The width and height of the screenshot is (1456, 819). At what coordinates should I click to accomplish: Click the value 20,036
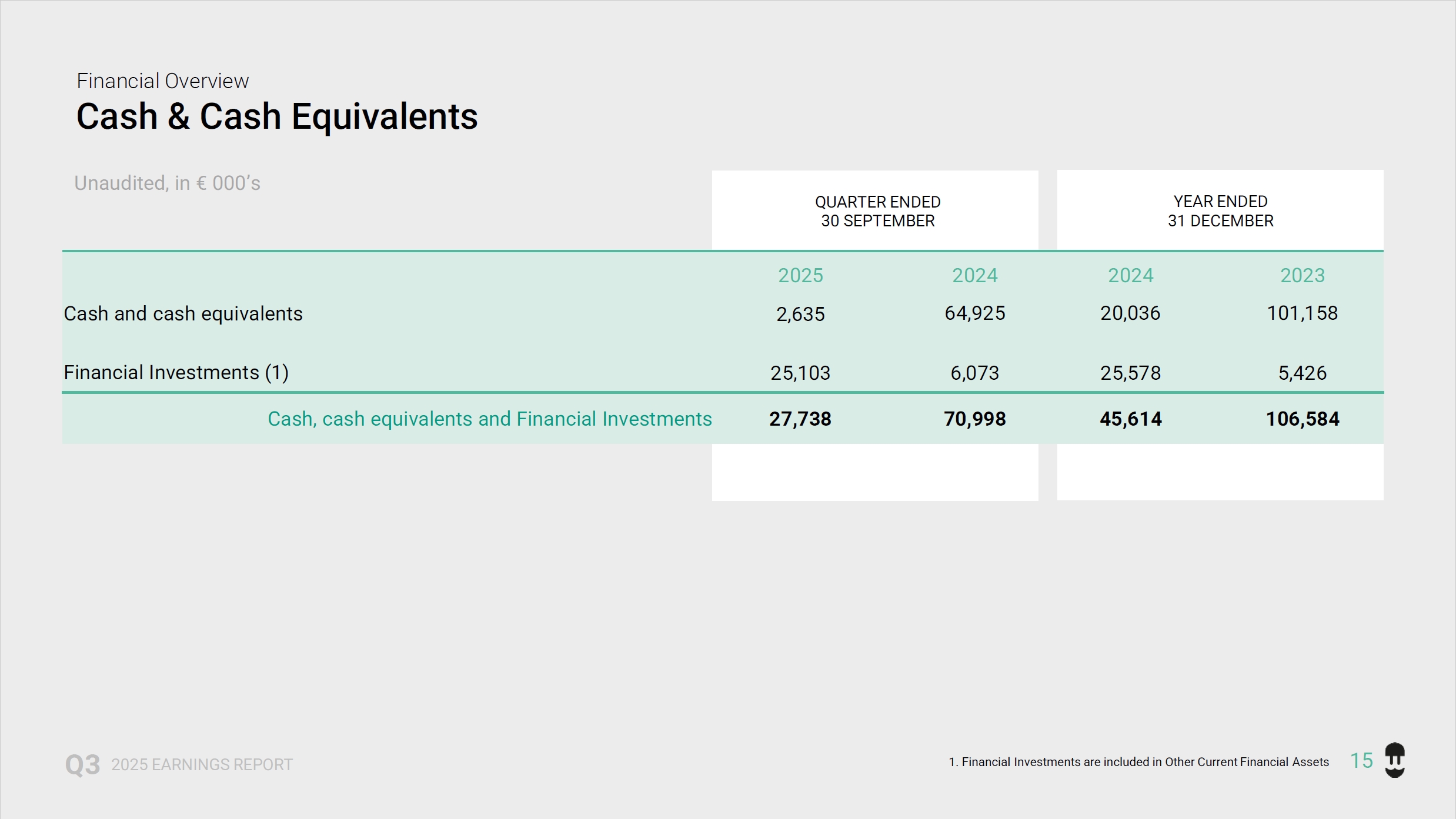[x=1130, y=313]
